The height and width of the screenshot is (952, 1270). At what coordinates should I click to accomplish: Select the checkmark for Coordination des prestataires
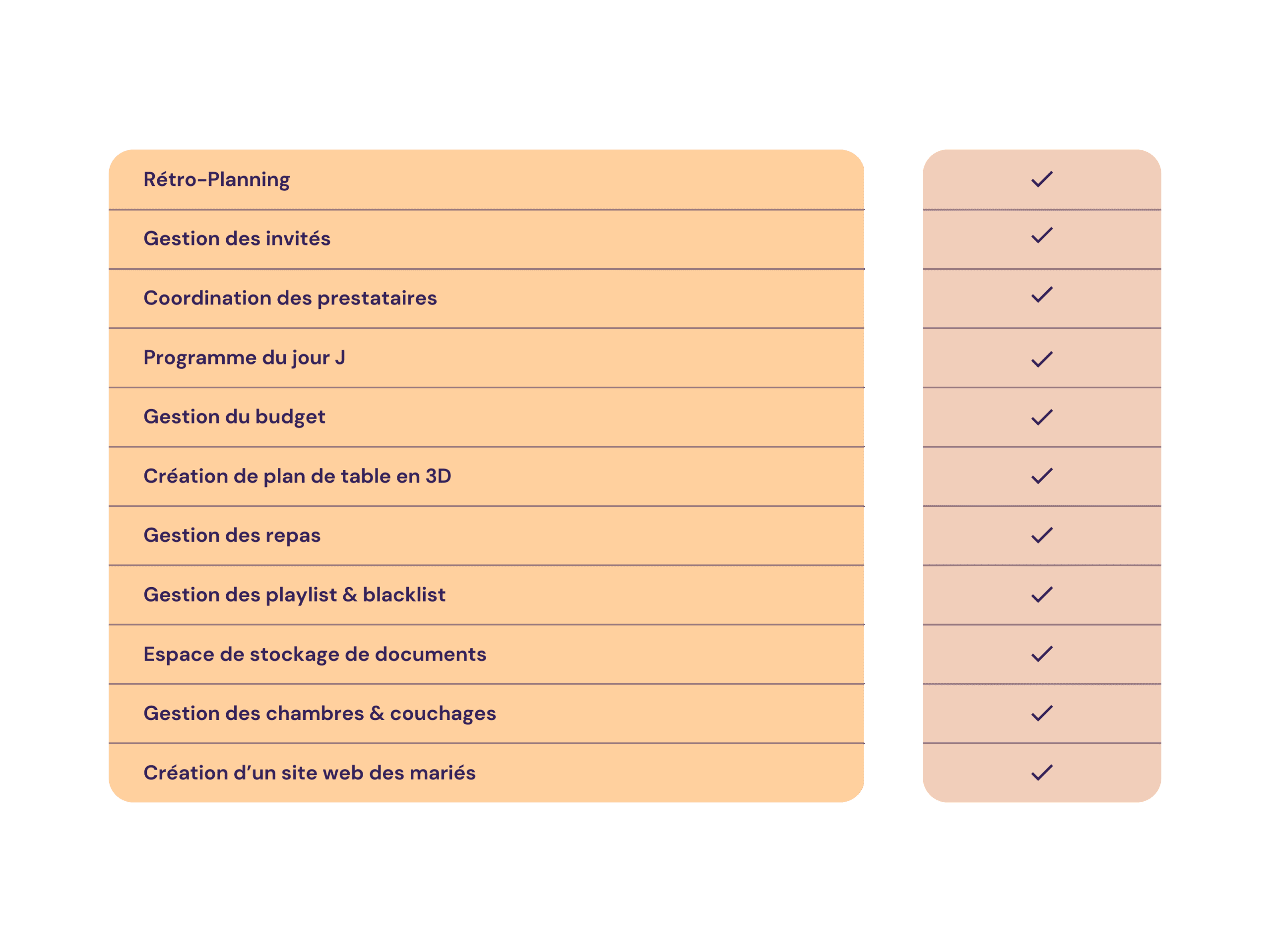1041,295
